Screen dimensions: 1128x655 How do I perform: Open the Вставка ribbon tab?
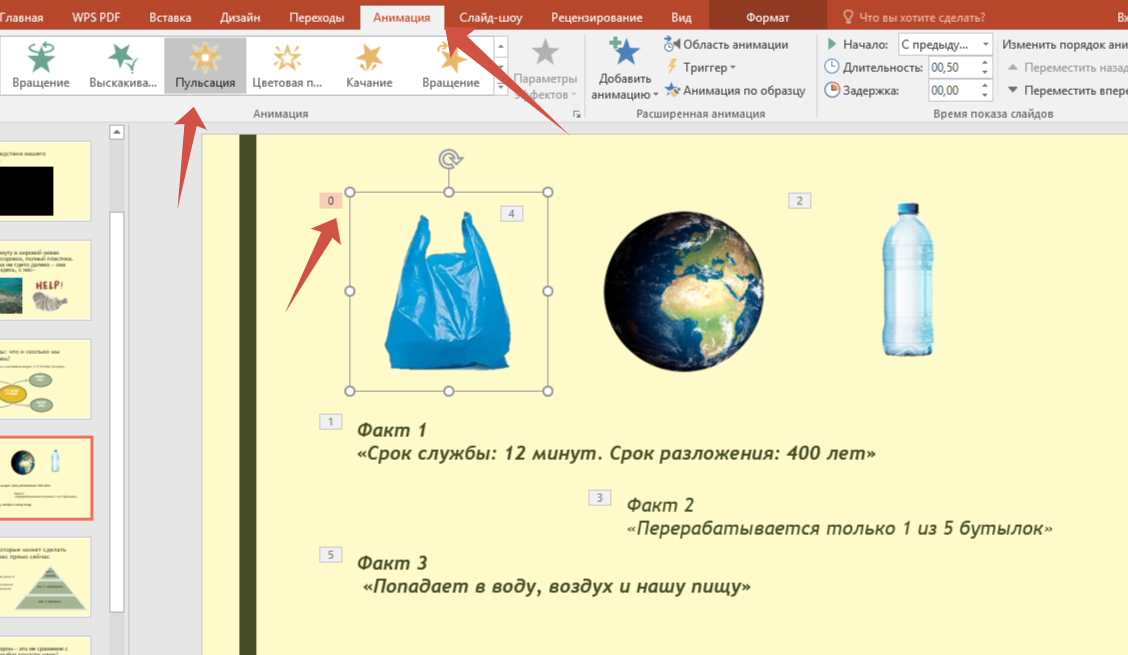[170, 17]
